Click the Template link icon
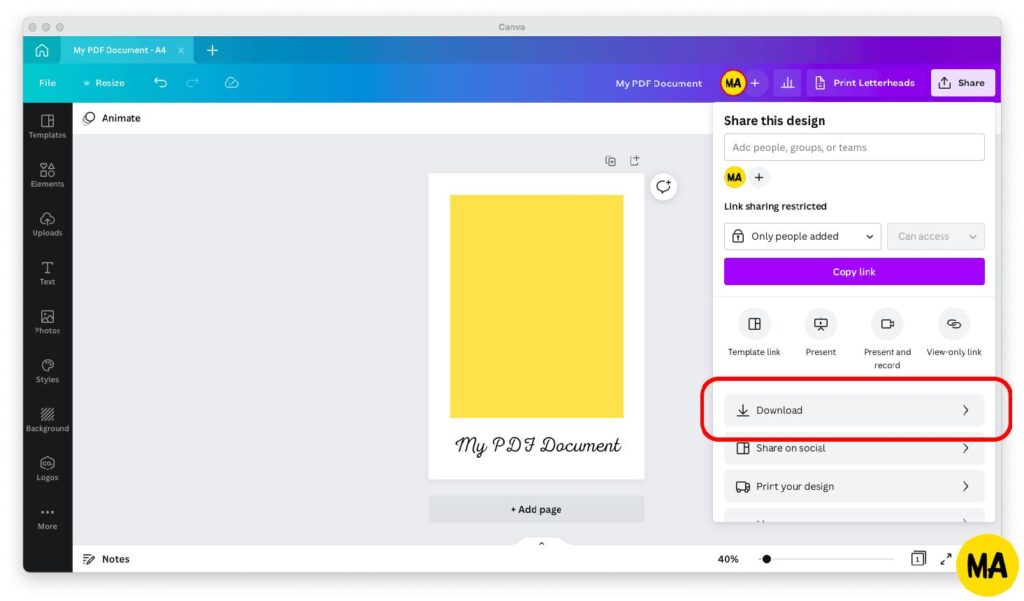1024x601 pixels. [754, 324]
